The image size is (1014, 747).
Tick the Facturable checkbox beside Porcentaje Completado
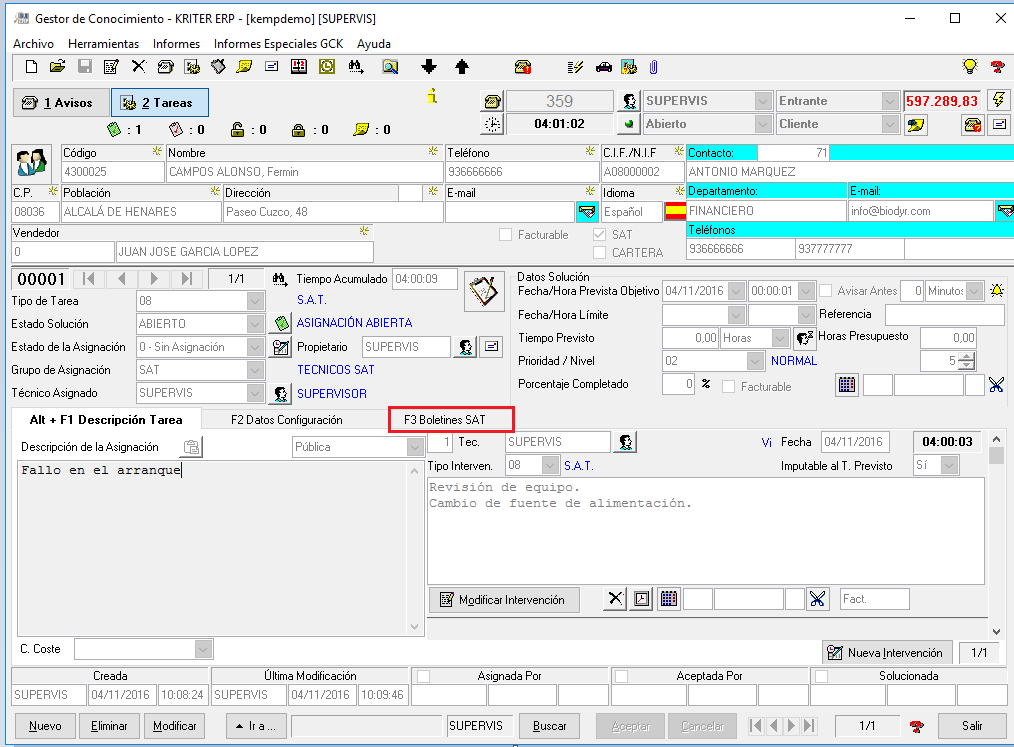pyautogui.click(x=729, y=387)
